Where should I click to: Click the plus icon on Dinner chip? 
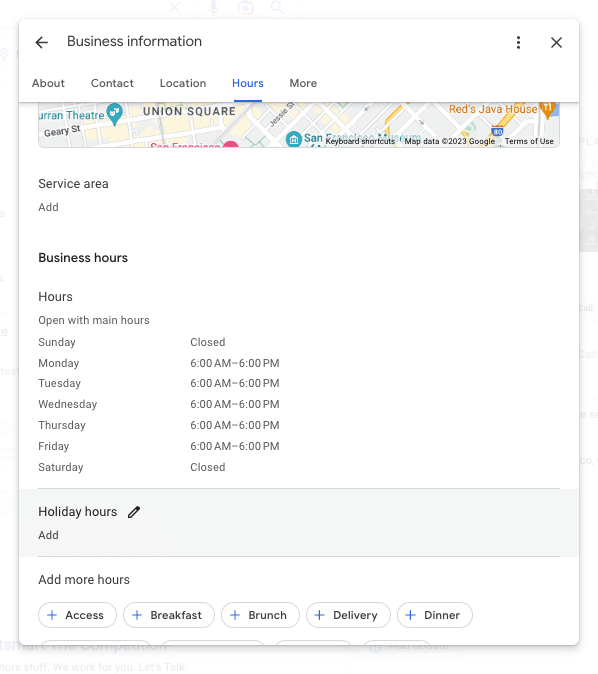tap(411, 615)
